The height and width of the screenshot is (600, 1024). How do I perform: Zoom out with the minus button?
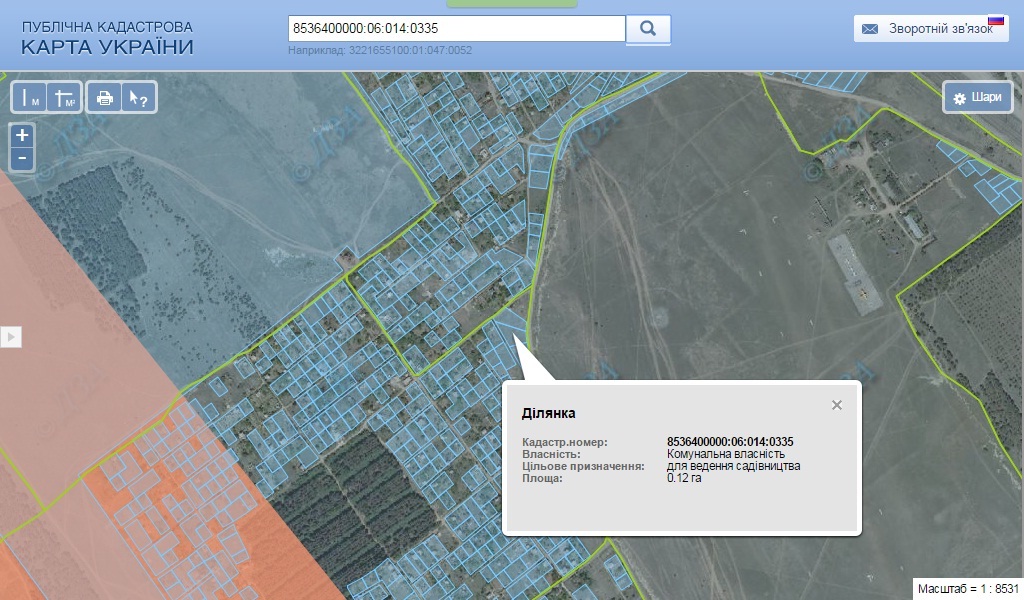(x=22, y=158)
